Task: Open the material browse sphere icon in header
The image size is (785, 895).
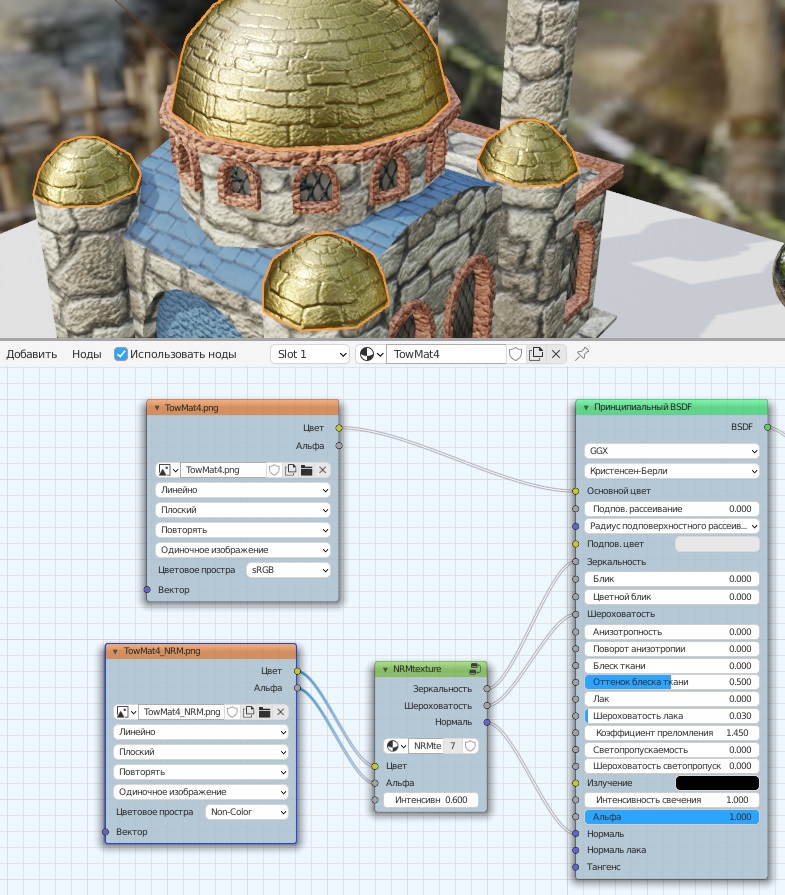Action: [x=371, y=354]
